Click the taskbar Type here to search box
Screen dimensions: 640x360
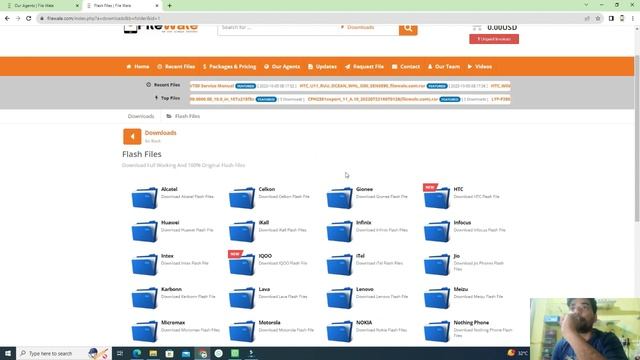[x=63, y=353]
